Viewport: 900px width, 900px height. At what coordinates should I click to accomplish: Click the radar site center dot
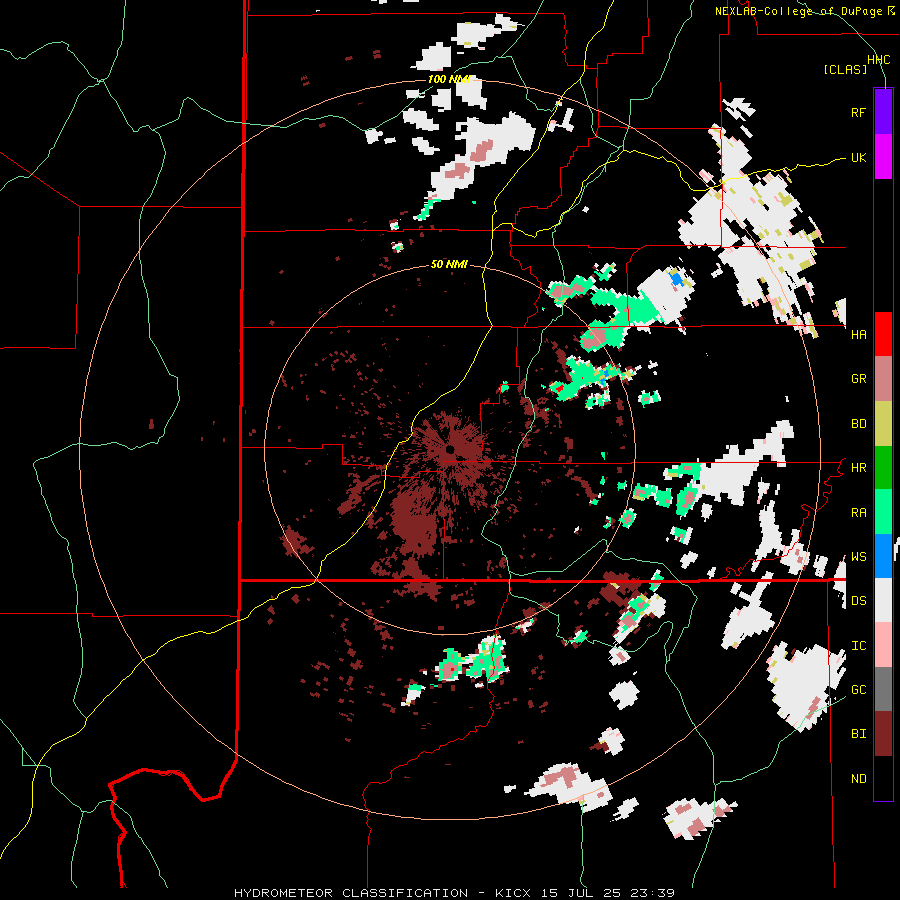450,449
